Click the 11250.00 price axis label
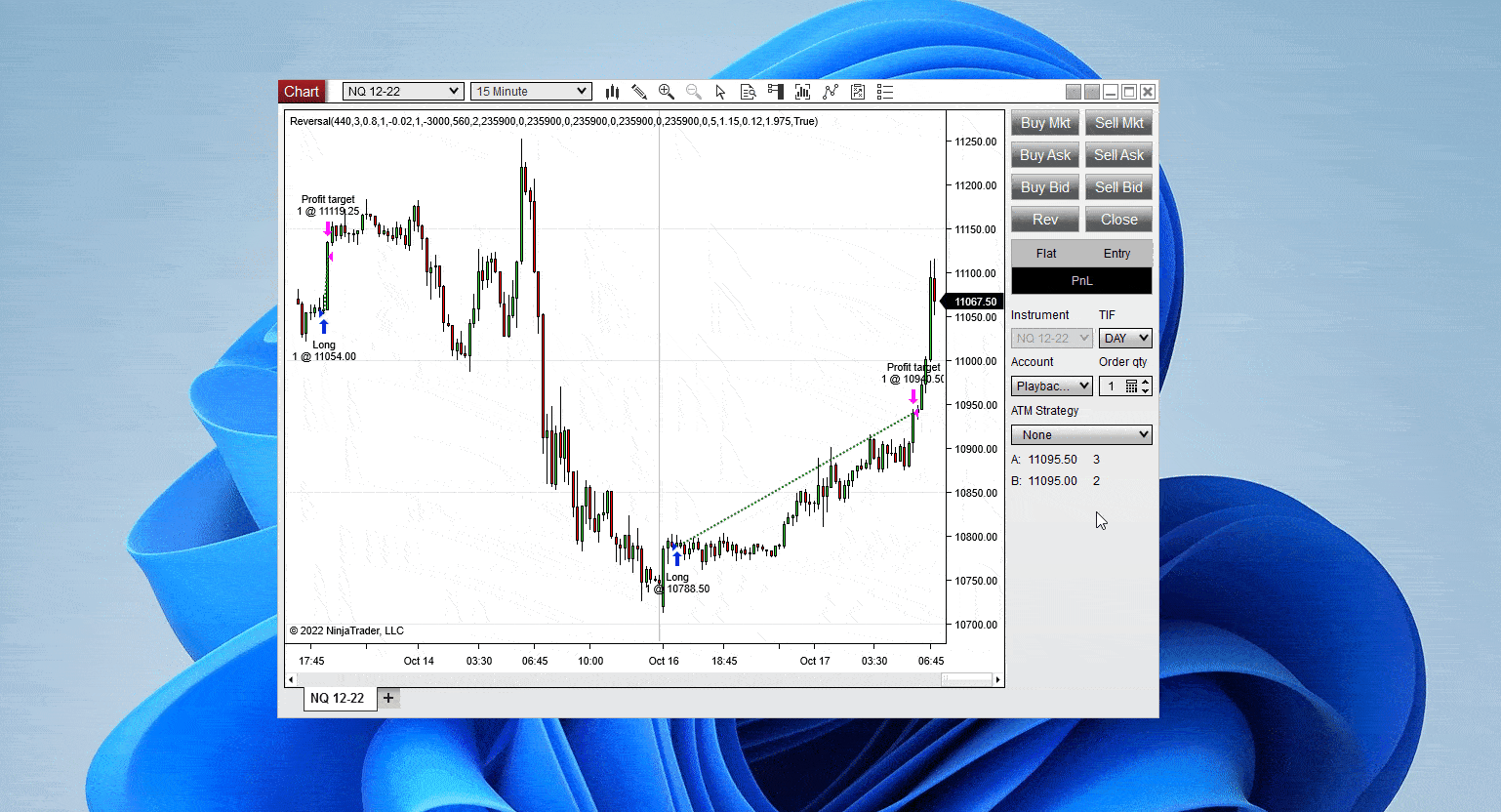This screenshot has width=1501, height=812. coord(976,142)
